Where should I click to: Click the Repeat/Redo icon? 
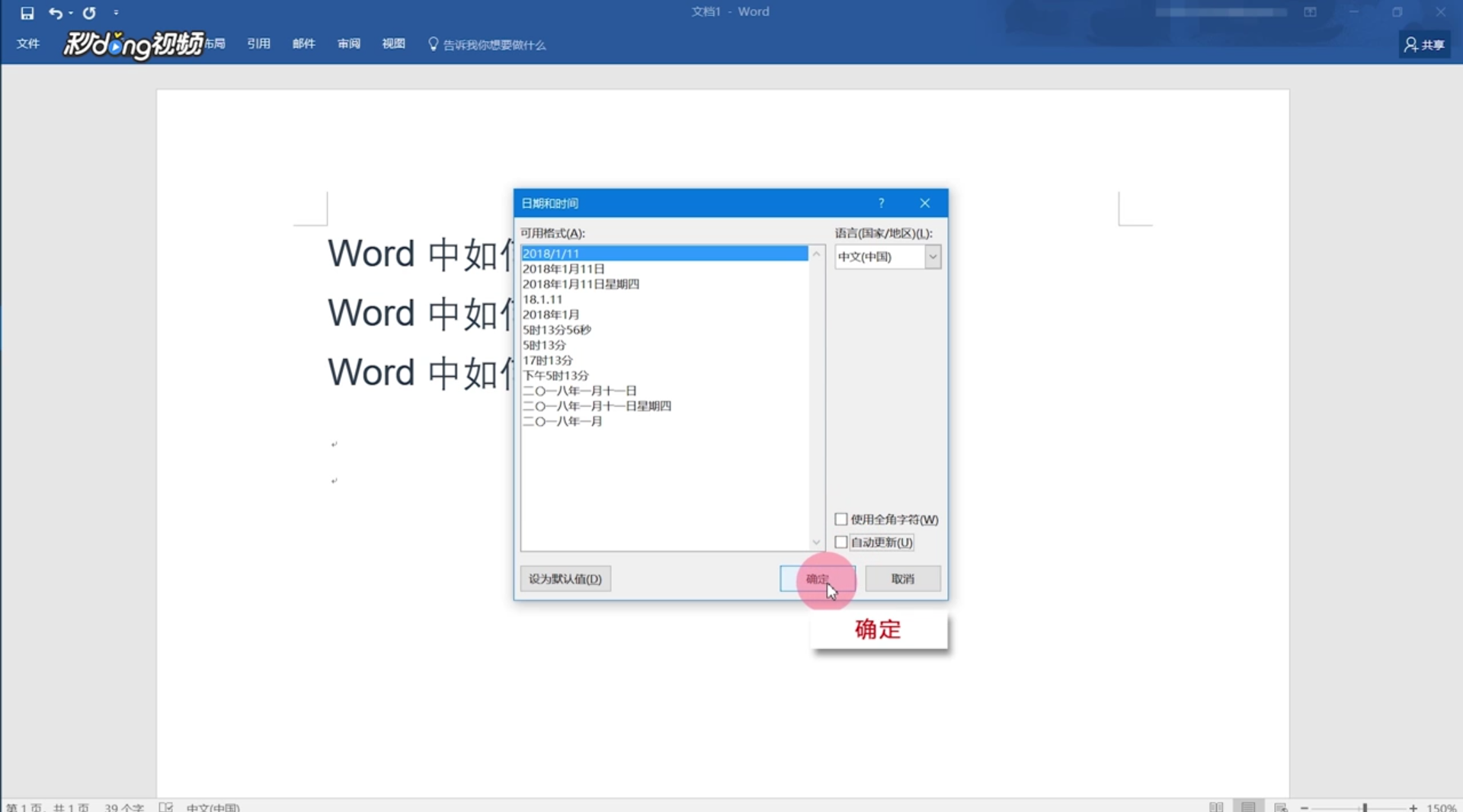pyautogui.click(x=89, y=13)
